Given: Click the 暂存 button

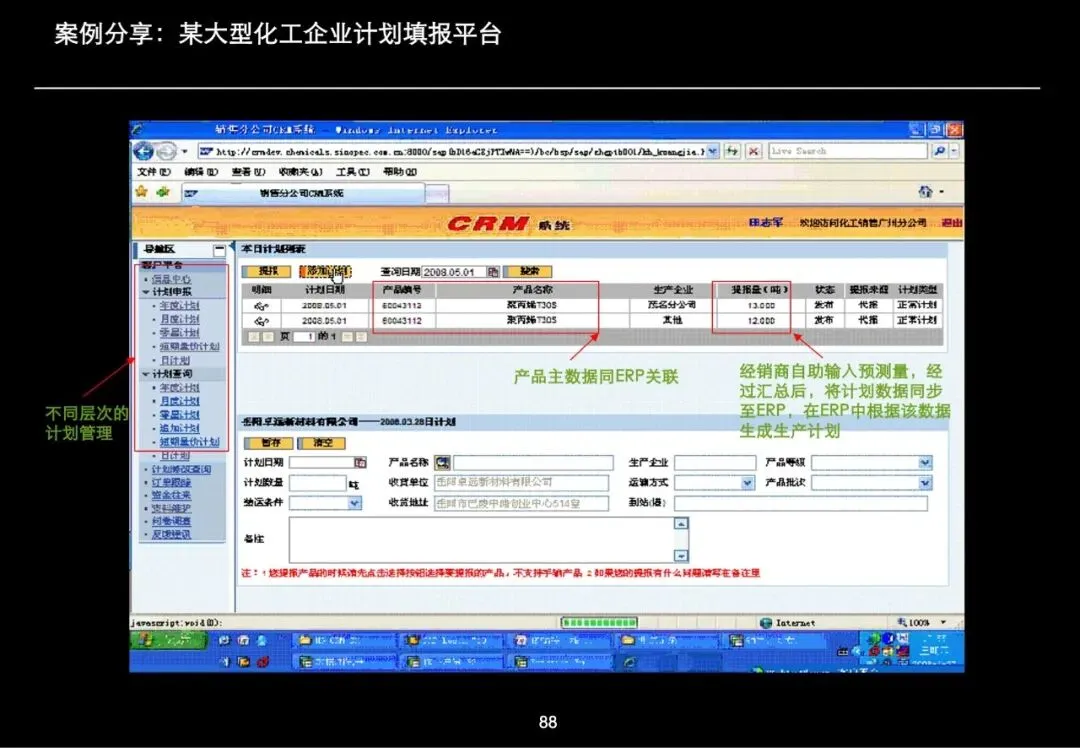Looking at the screenshot, I should click(x=270, y=442).
